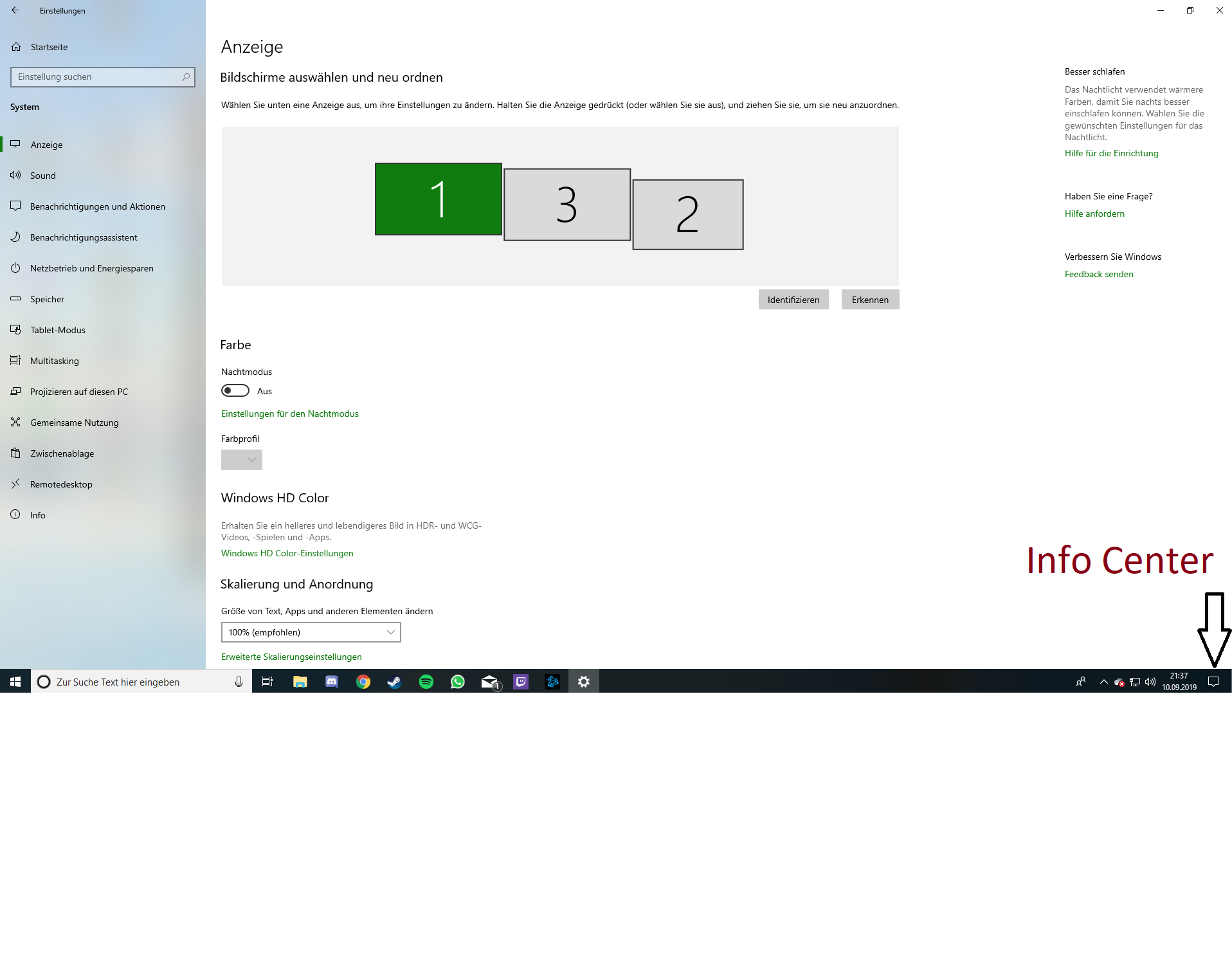Open the Zwischenablage settings page

(x=62, y=453)
